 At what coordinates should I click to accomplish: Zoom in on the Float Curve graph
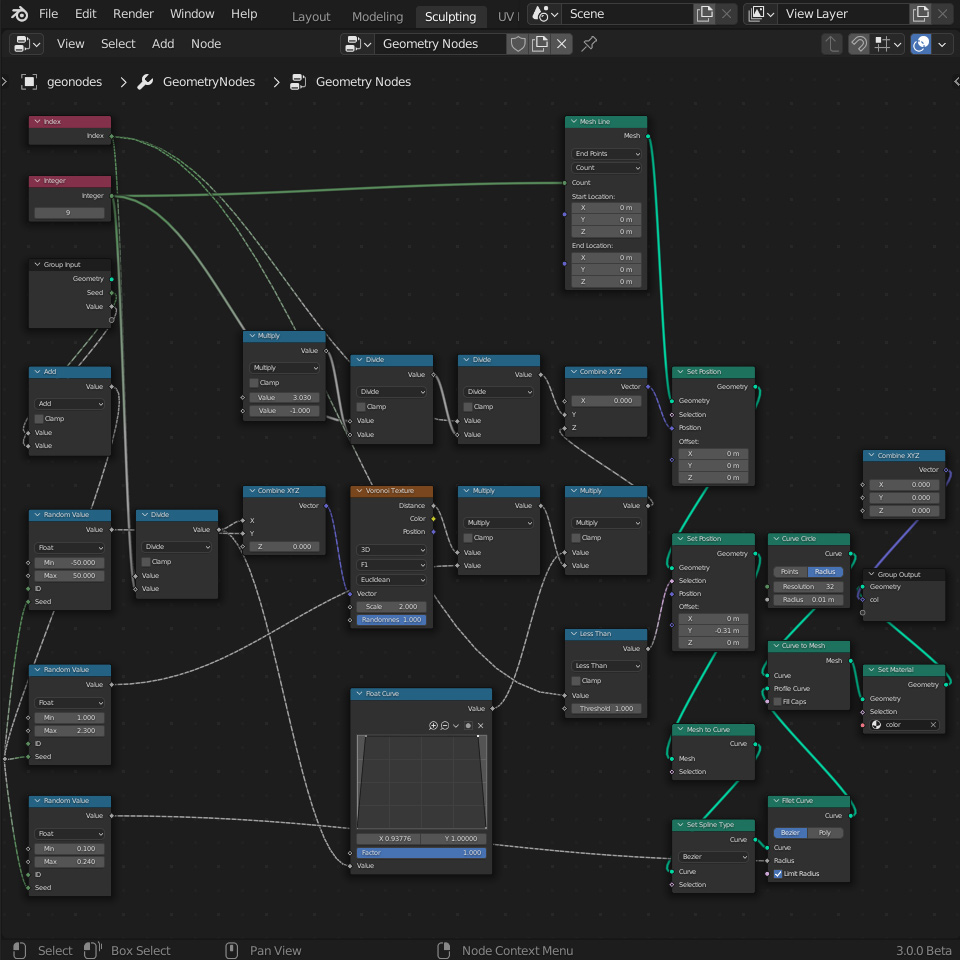(433, 725)
